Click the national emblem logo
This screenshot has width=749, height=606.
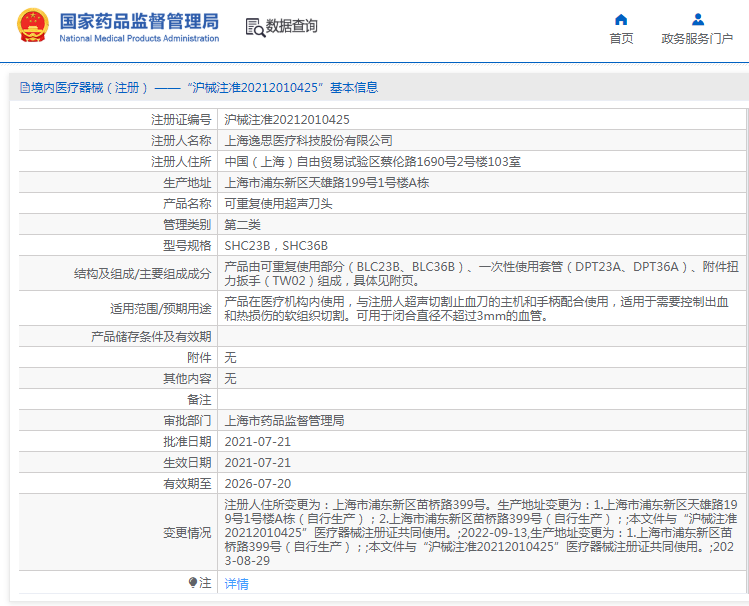pyautogui.click(x=32, y=26)
